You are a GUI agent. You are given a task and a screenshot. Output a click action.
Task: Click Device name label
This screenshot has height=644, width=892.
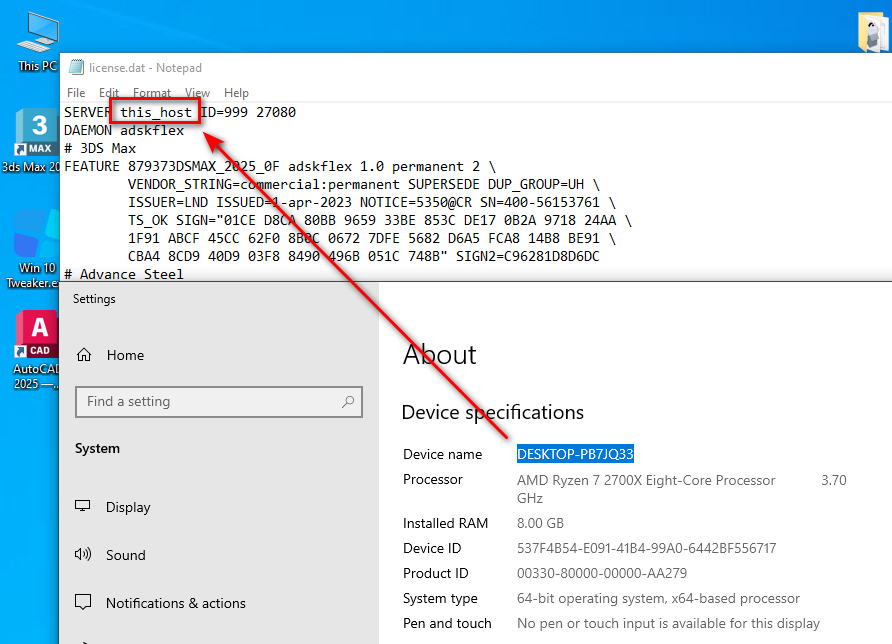(443, 454)
